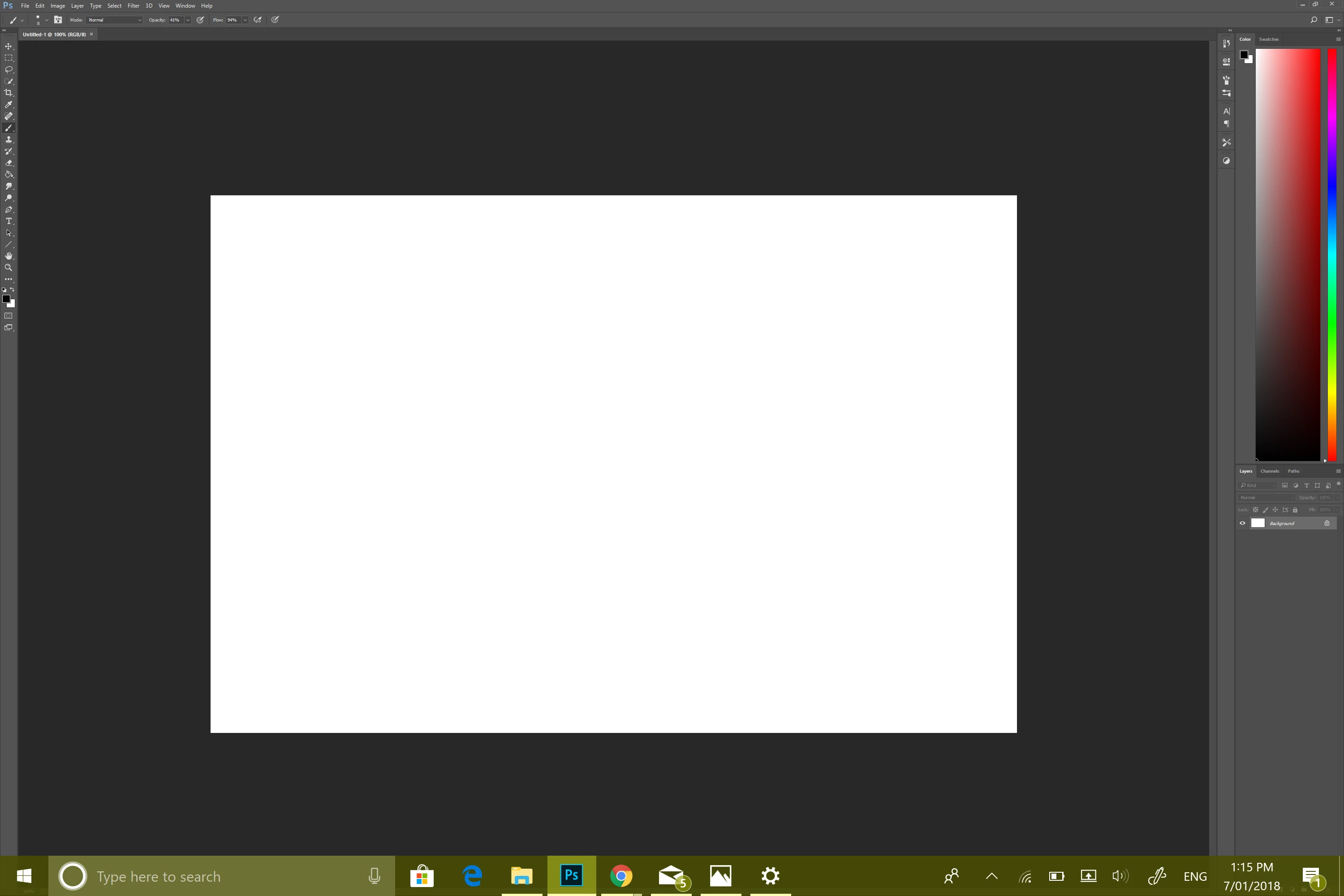Switch to the Swatches tab
Viewport: 1344px width, 896px height.
tap(1269, 39)
